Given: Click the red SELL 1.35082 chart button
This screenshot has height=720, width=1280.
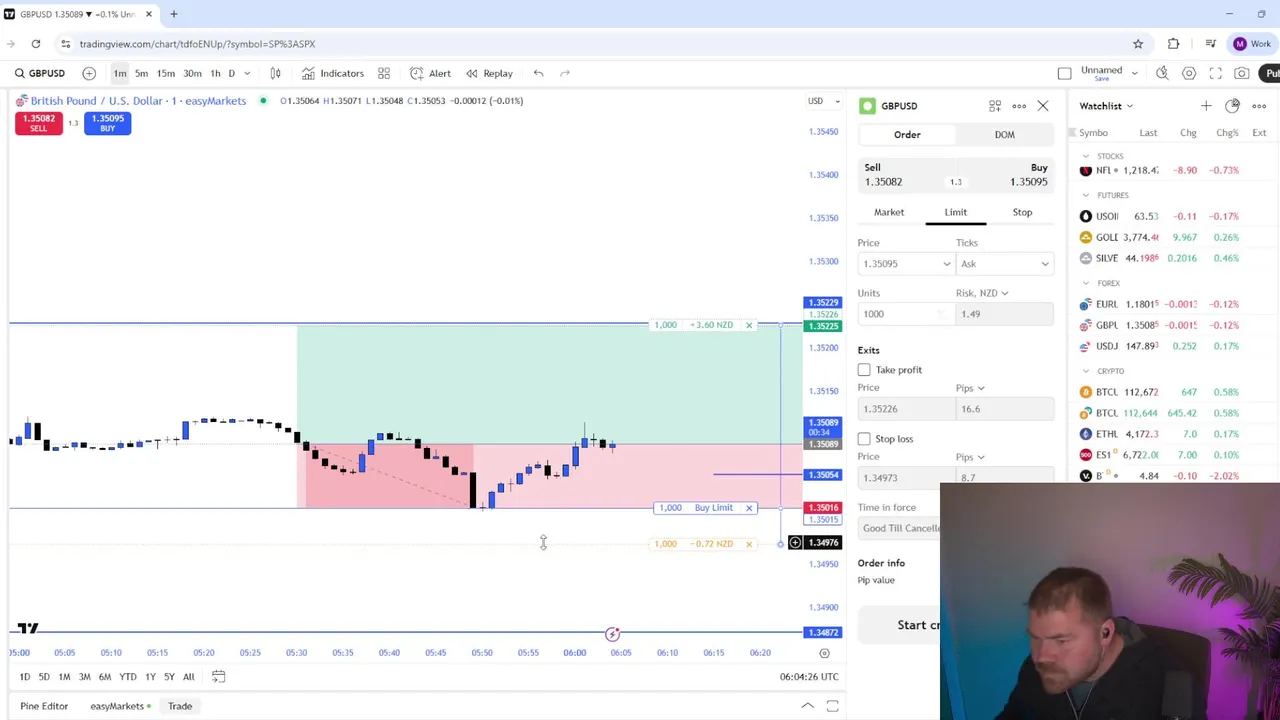Looking at the screenshot, I should 38,123.
